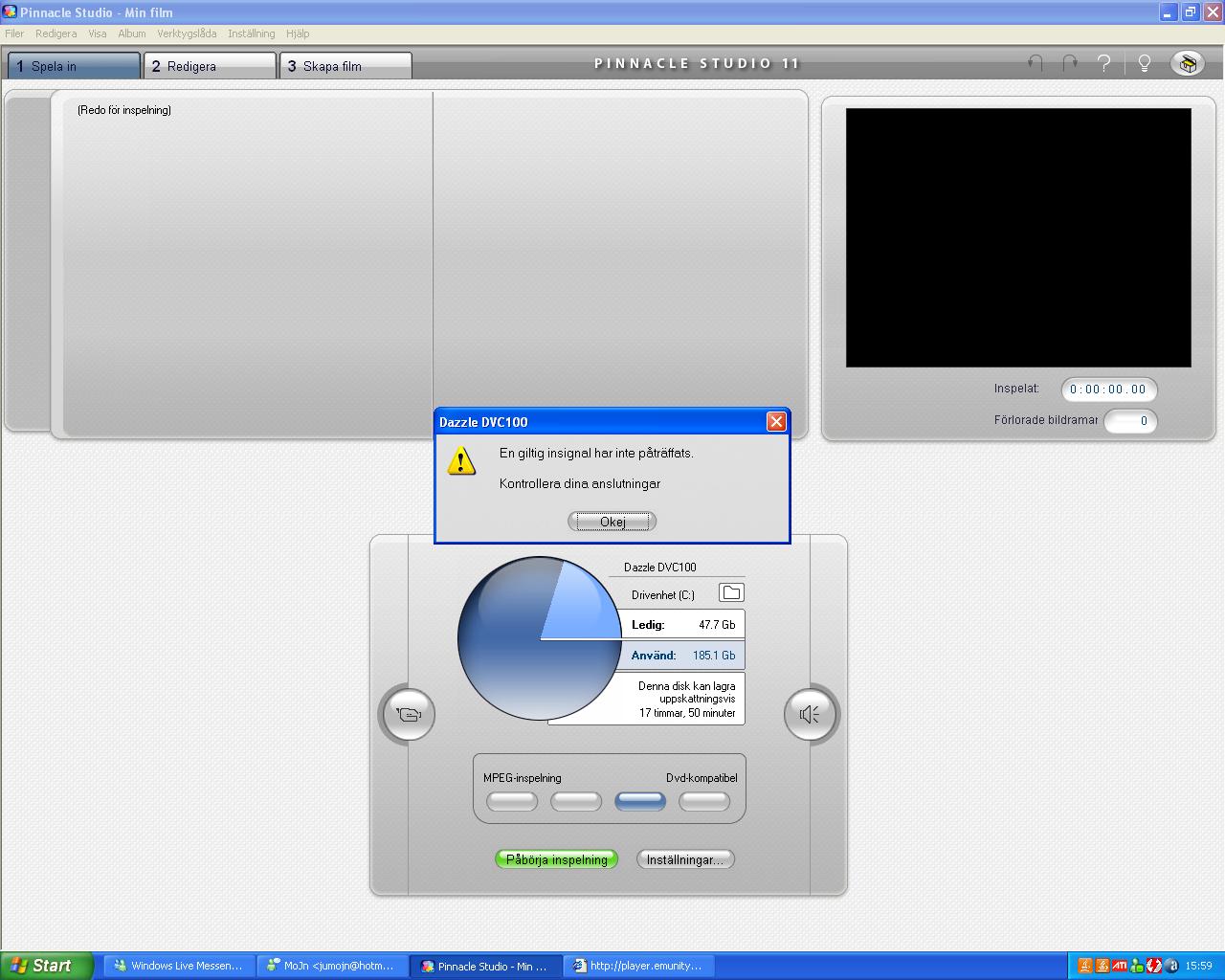
Task: Click the speaker audio settings button
Action: coord(810,714)
